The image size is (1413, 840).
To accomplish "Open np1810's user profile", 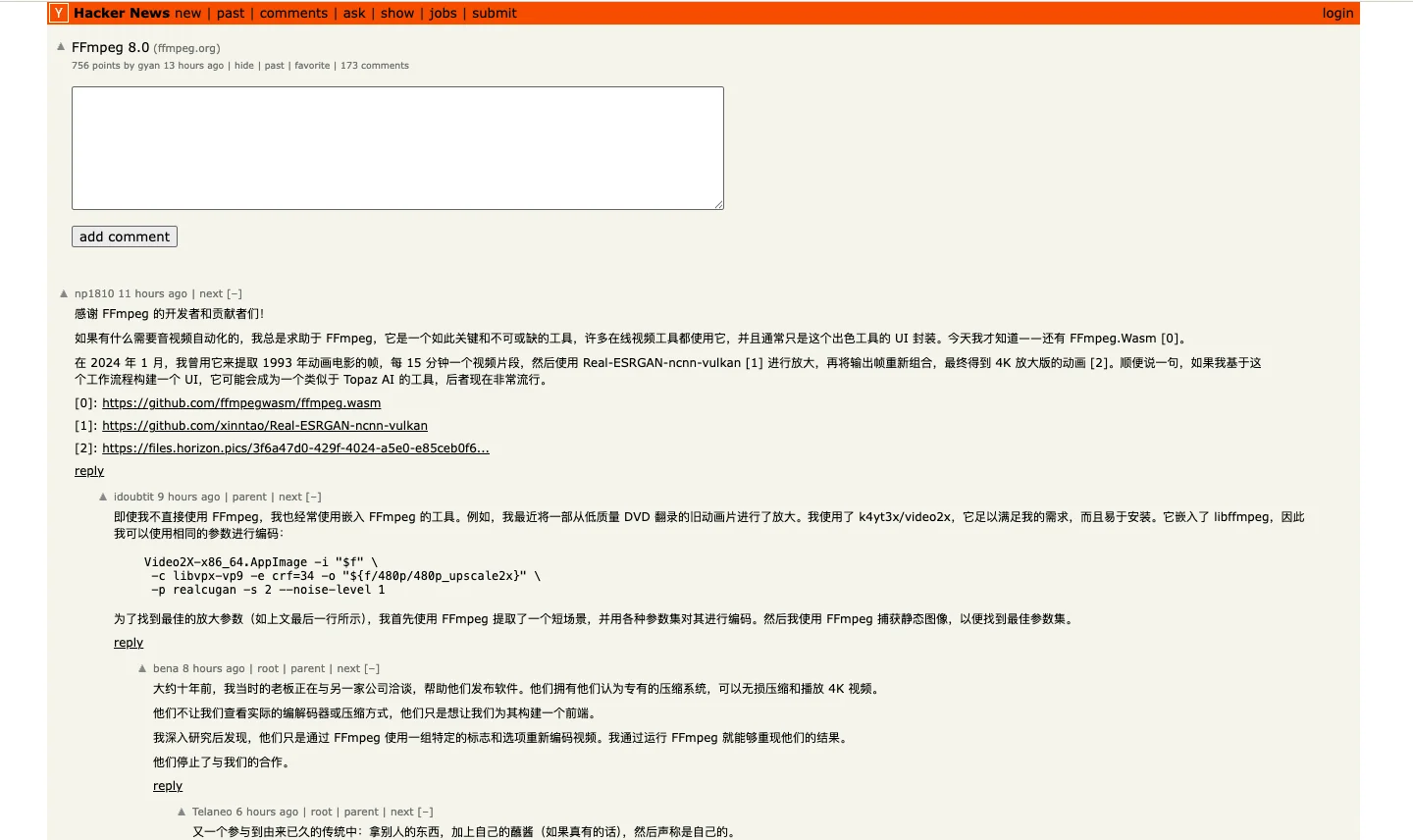I will (94, 293).
